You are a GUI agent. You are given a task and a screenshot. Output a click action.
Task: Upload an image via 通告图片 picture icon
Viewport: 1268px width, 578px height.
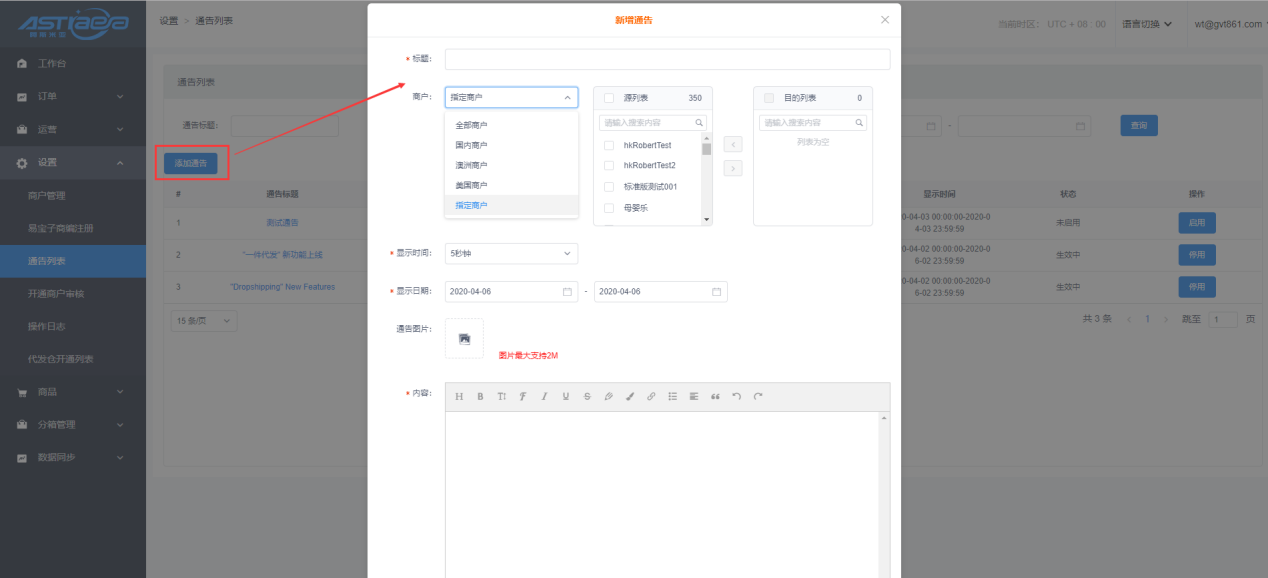point(464,339)
